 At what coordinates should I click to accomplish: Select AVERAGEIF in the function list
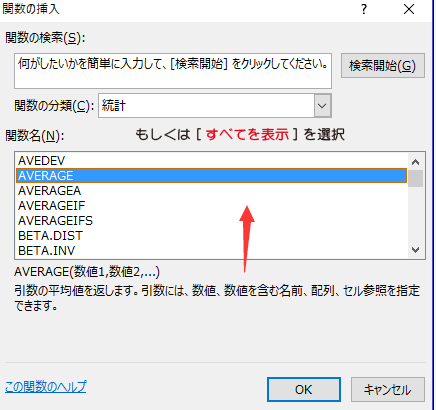point(212,206)
